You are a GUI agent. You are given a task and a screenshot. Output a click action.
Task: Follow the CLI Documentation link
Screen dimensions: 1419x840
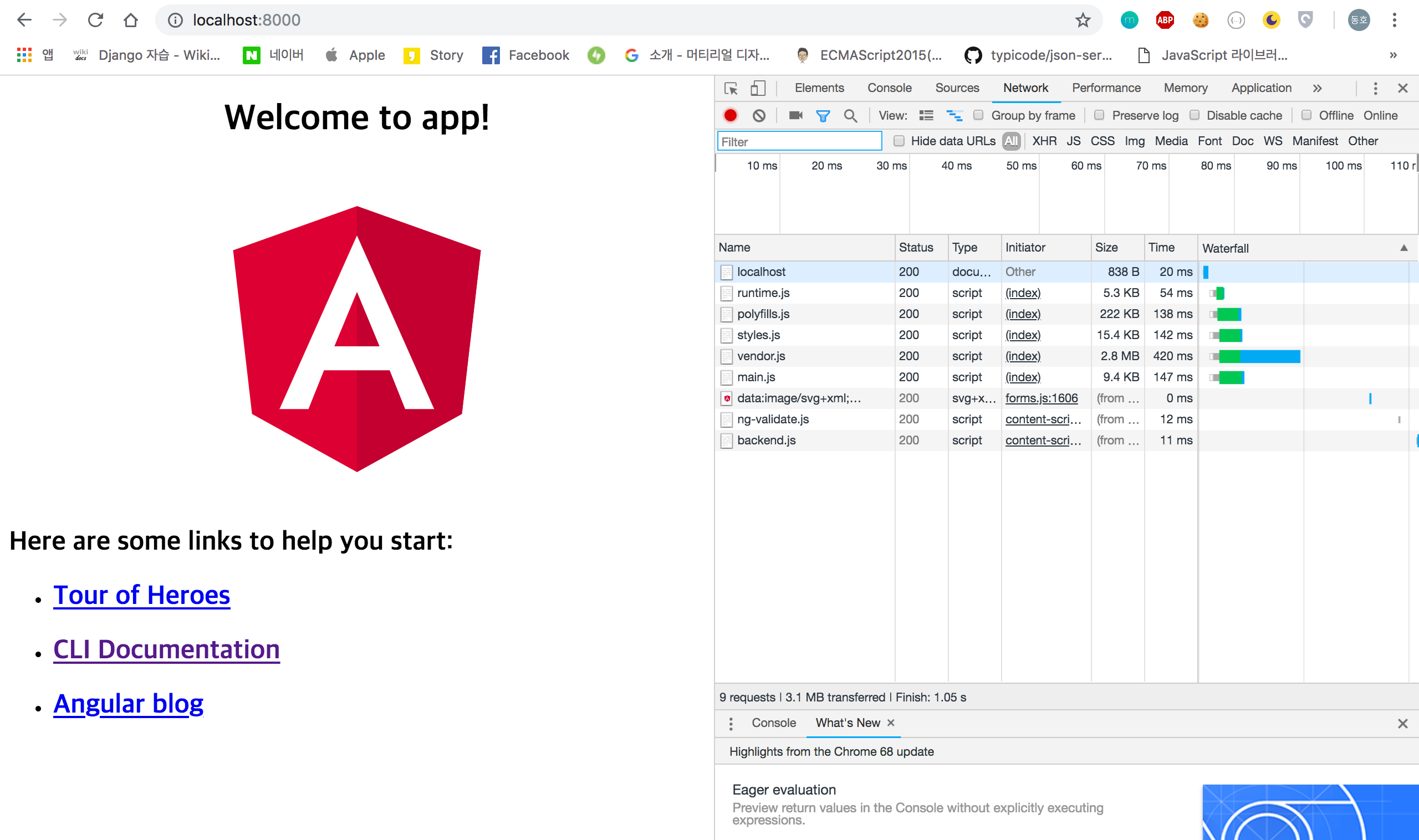(166, 649)
